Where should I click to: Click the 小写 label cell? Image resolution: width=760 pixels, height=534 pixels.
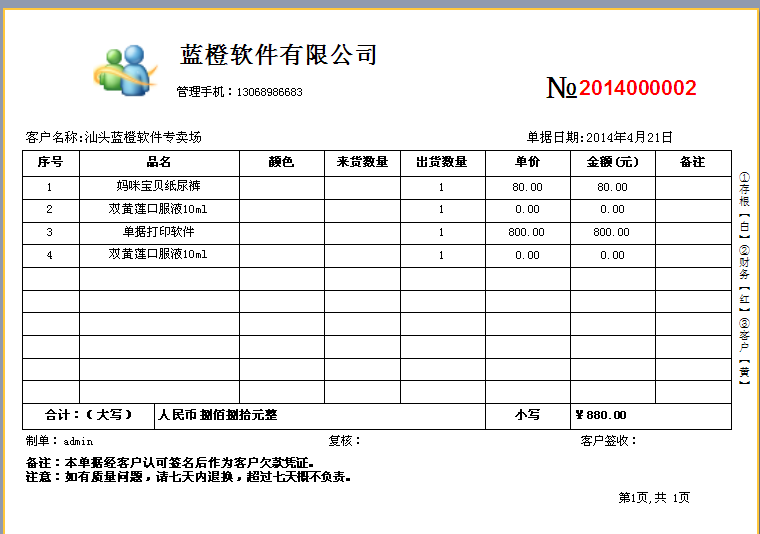[527, 416]
